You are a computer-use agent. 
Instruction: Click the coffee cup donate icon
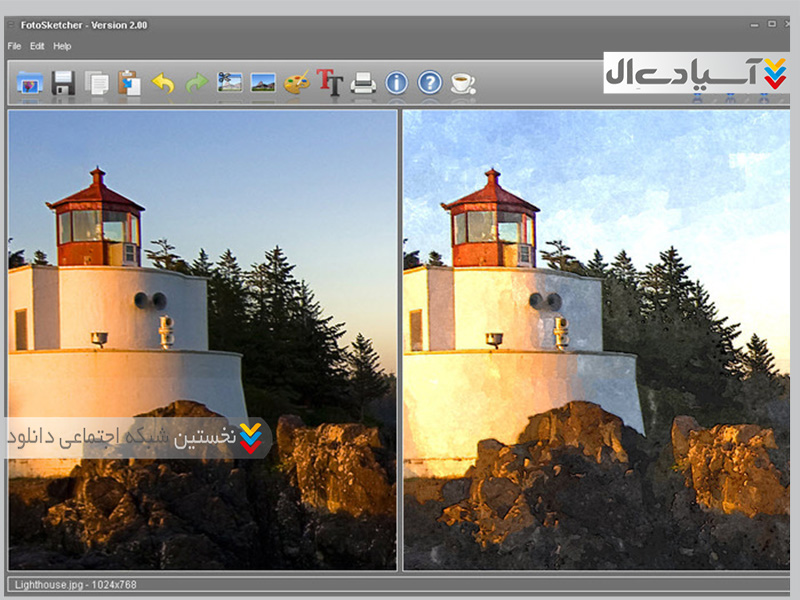(x=463, y=83)
